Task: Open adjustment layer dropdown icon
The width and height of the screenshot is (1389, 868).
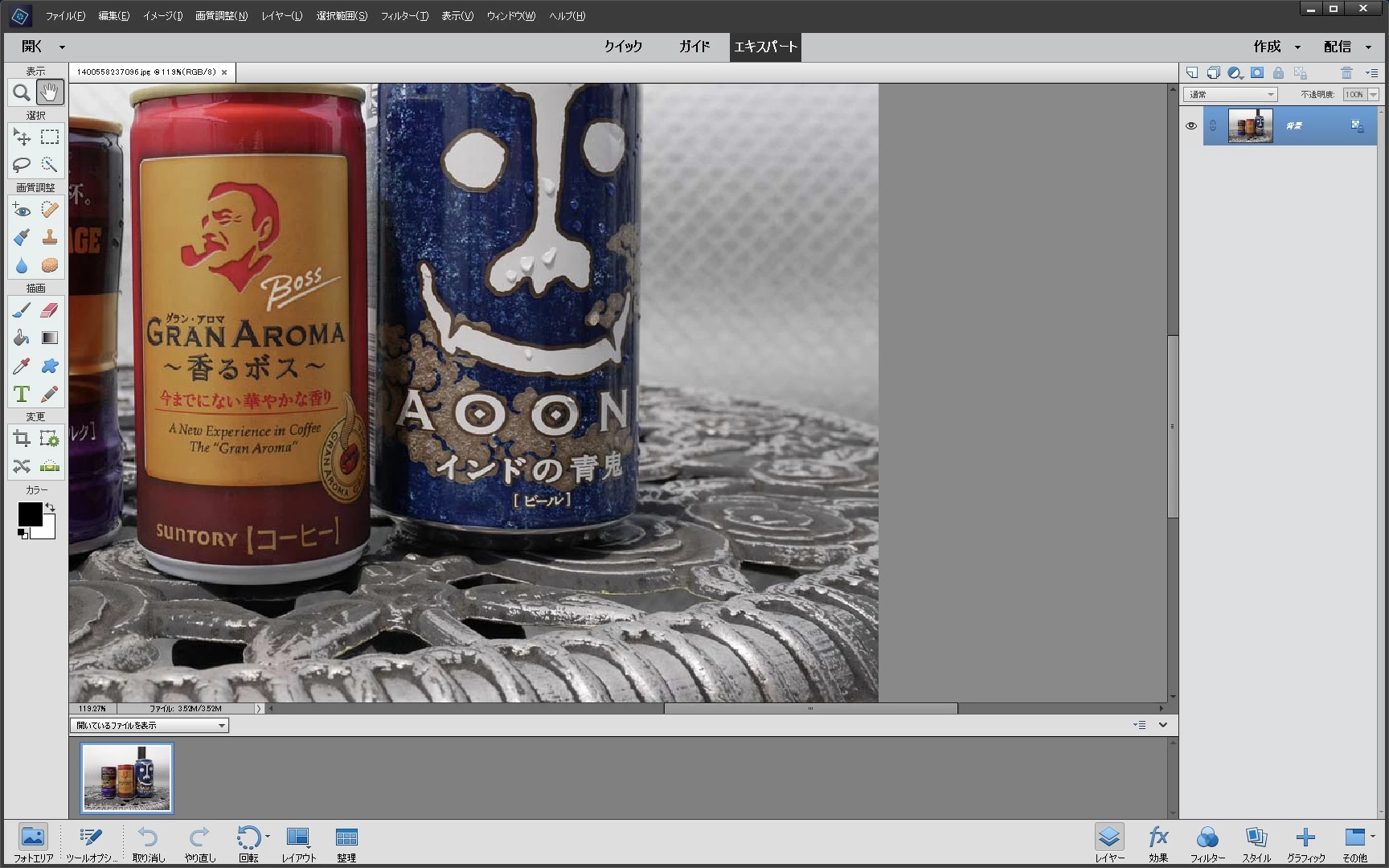Action: tap(1236, 72)
